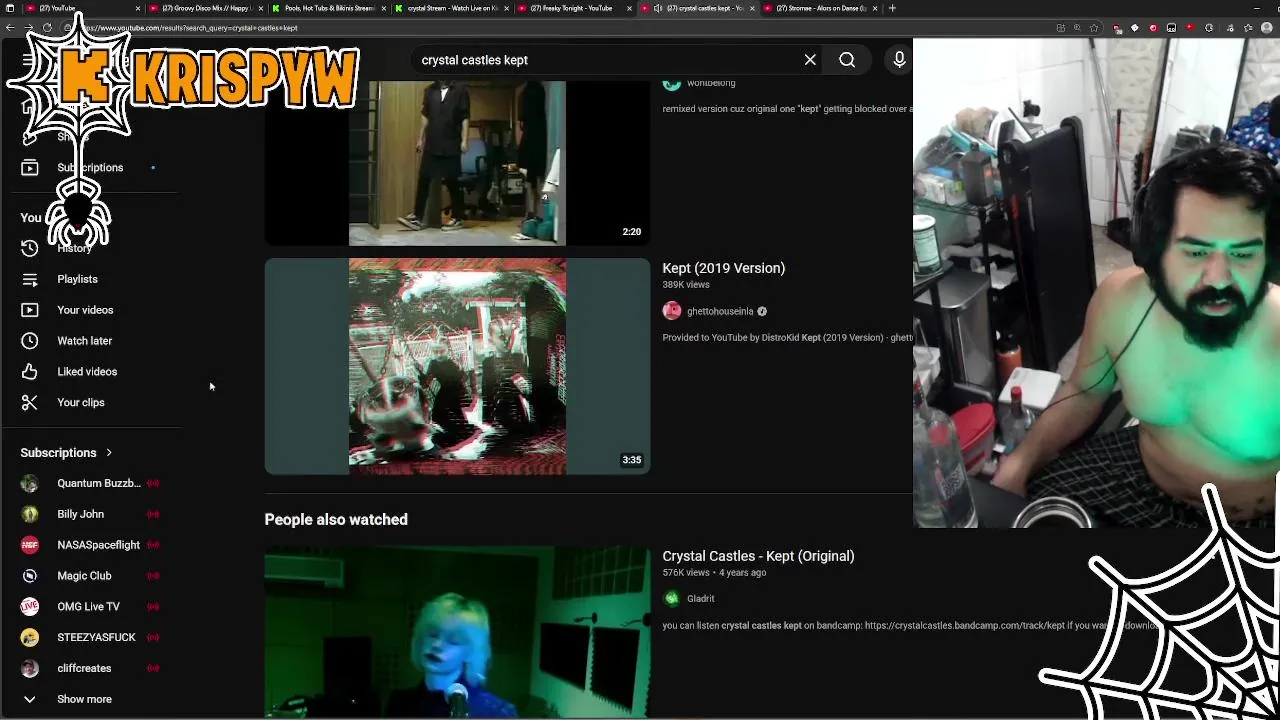Open the Gladrit channel name
1280x720 pixels.
700,599
